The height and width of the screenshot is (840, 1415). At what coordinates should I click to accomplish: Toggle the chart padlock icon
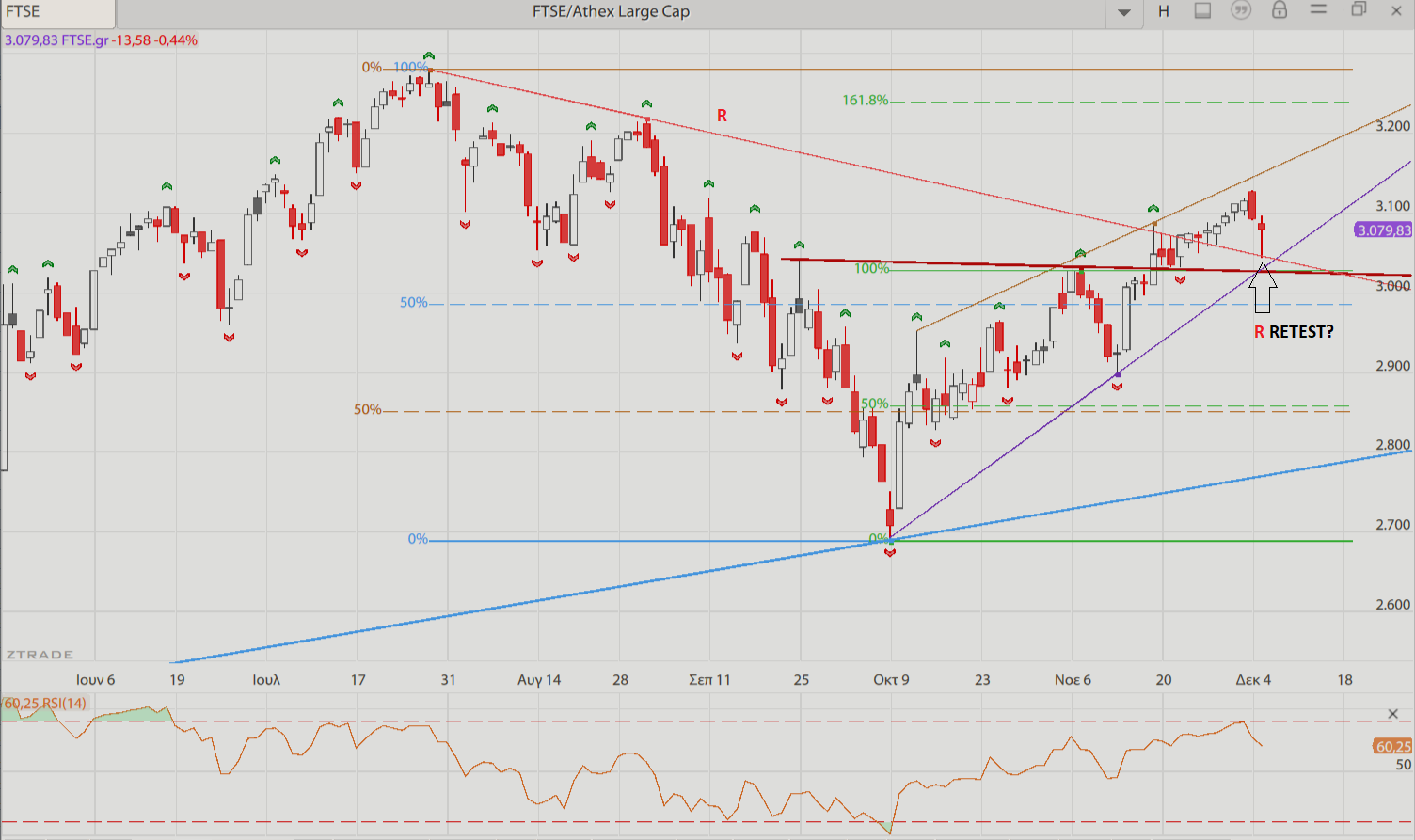coord(1280,10)
